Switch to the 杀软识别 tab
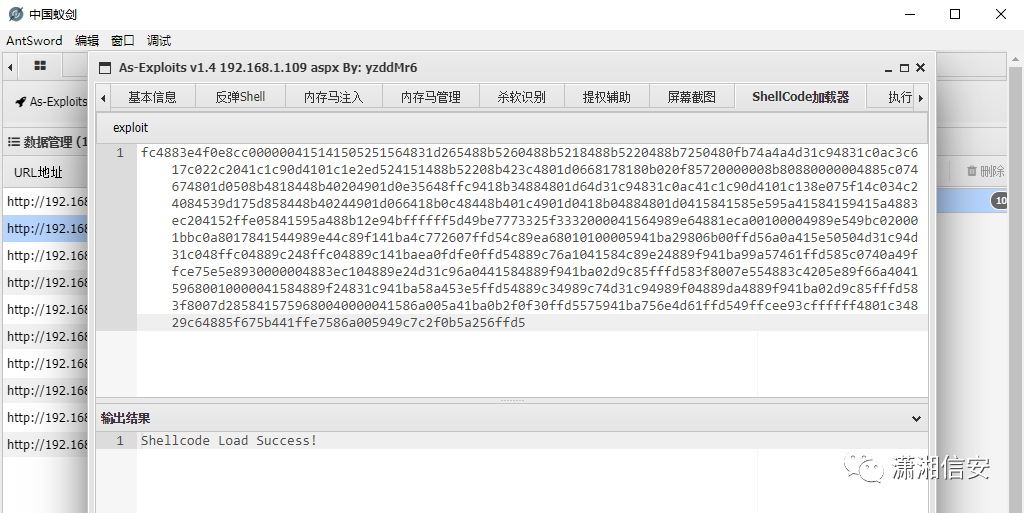 point(521,97)
